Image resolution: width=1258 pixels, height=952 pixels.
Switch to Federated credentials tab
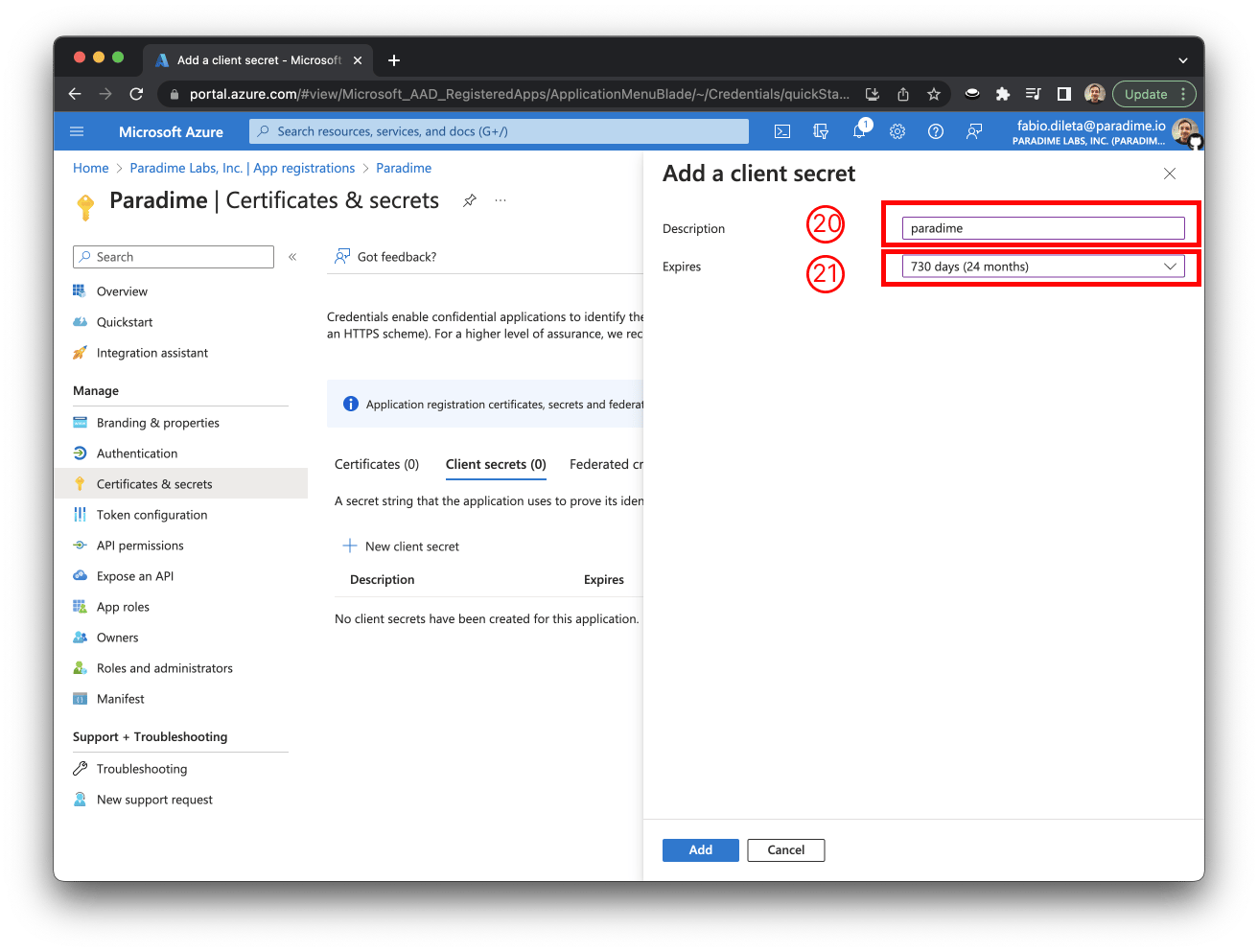(606, 464)
